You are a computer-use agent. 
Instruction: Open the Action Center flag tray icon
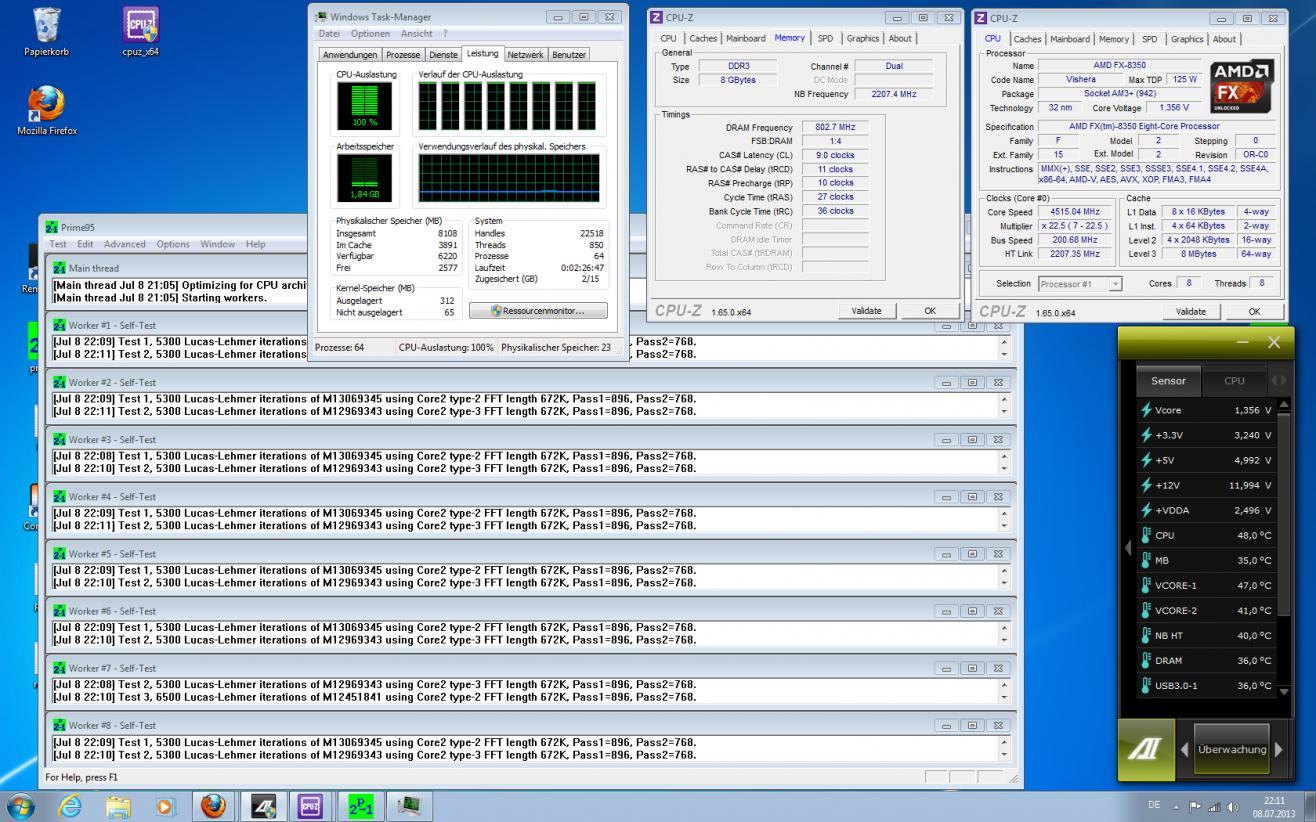pyautogui.click(x=1194, y=806)
